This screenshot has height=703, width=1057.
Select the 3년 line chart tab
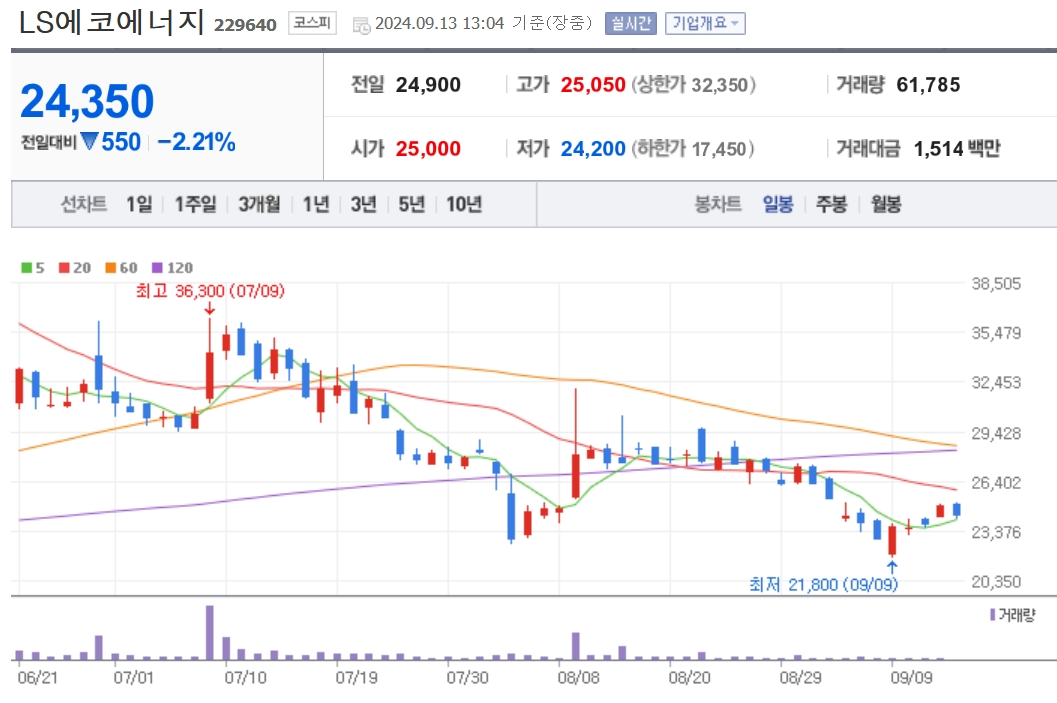click(363, 204)
